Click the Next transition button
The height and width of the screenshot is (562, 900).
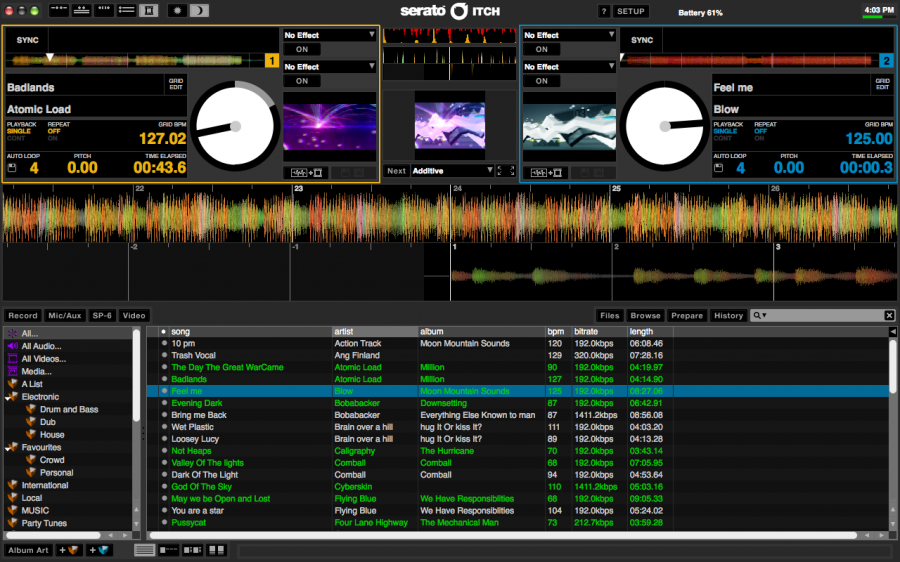pyautogui.click(x=396, y=170)
